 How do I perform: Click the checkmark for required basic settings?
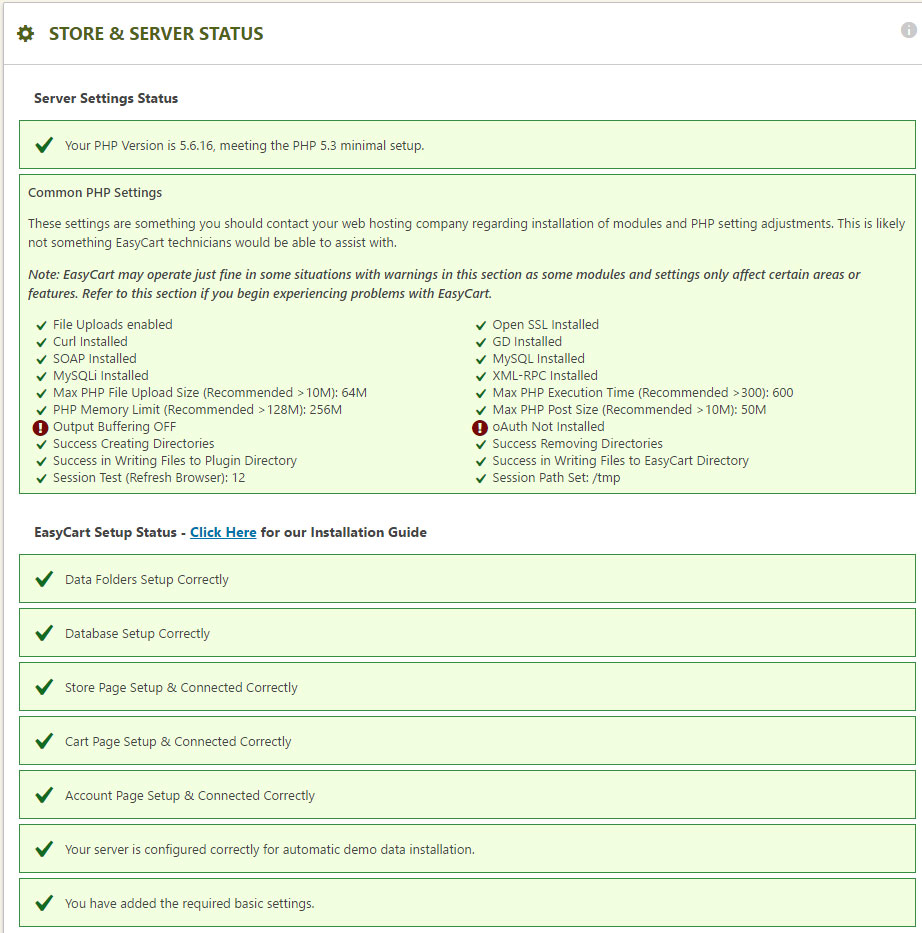coord(45,903)
